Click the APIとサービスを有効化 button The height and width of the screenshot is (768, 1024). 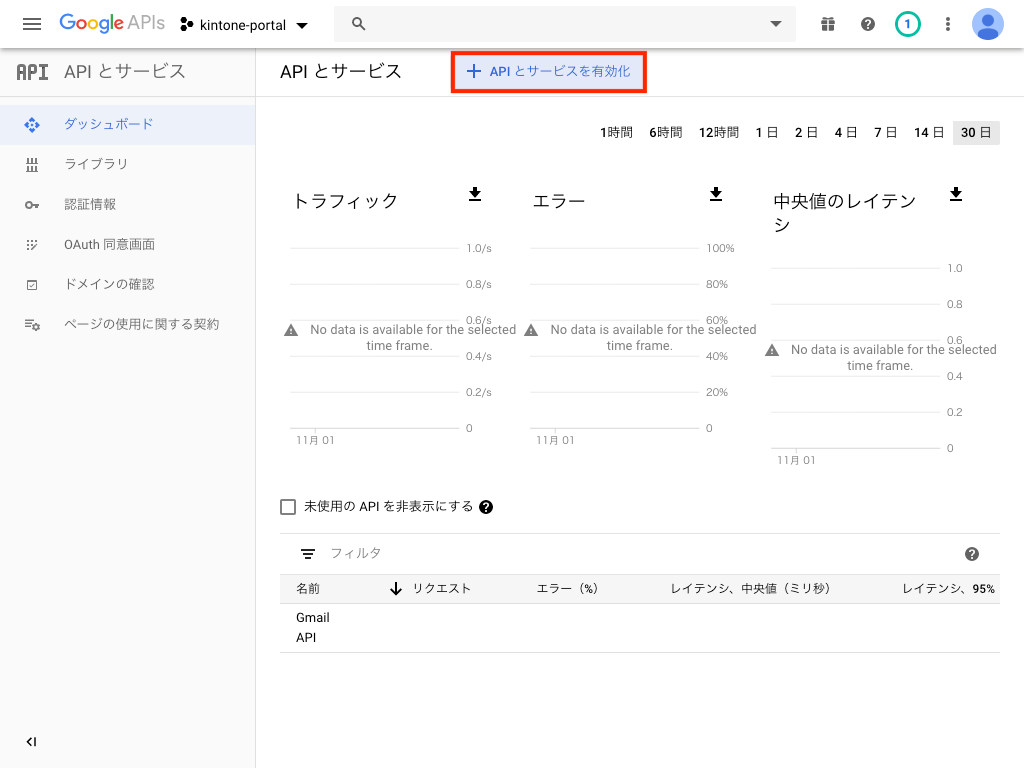pos(549,72)
